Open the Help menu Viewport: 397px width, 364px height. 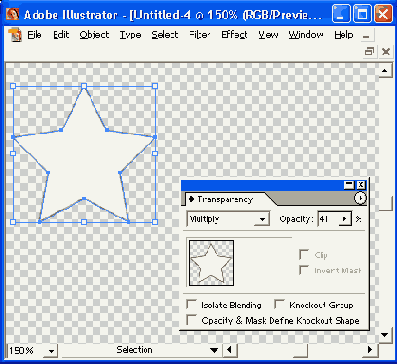point(344,35)
